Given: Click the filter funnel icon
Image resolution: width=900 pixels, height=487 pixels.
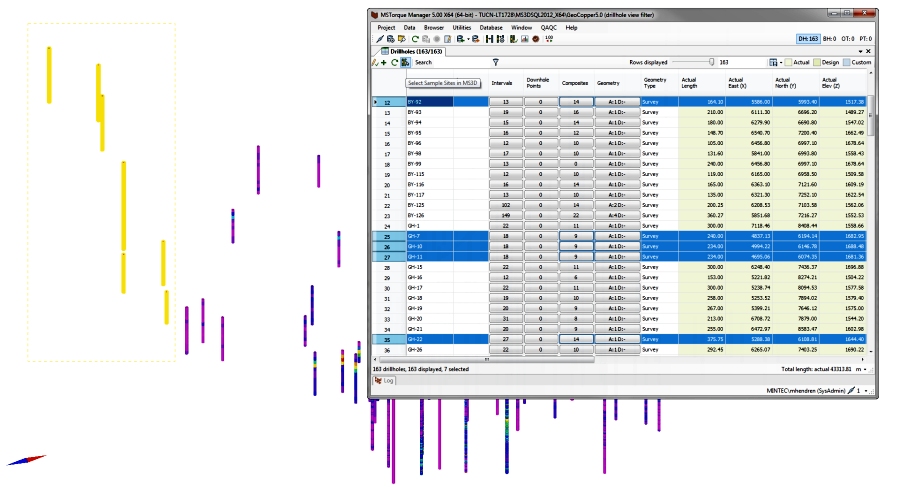Looking at the screenshot, I should click(496, 62).
